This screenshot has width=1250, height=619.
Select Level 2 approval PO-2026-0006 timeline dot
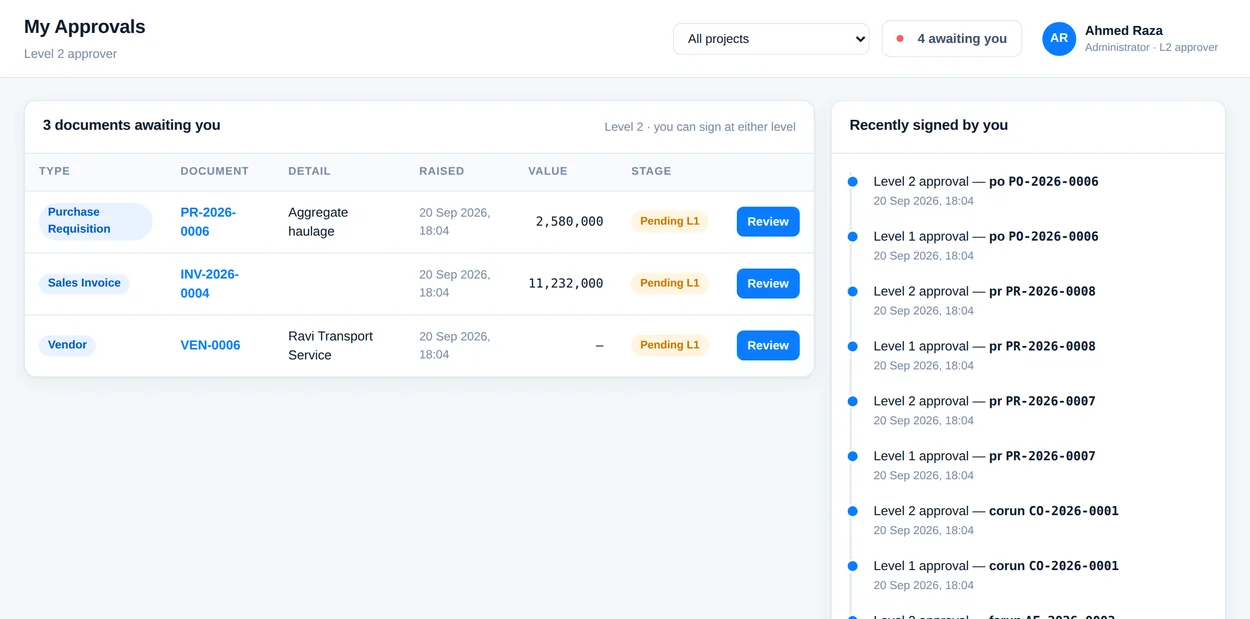(x=852, y=182)
